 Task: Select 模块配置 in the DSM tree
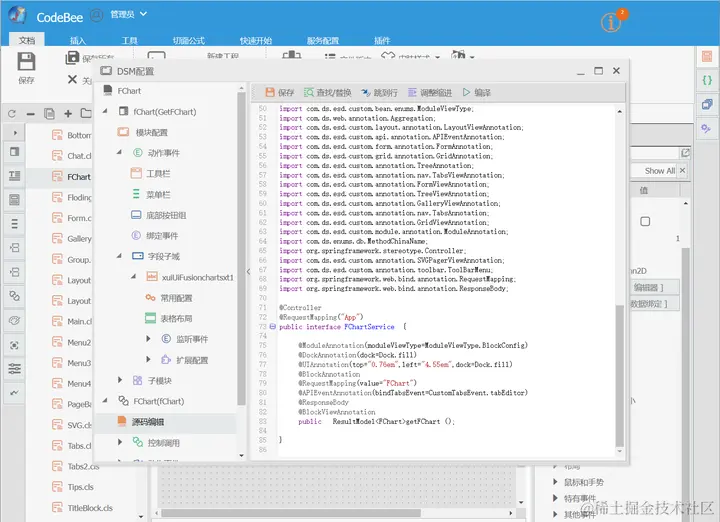(x=152, y=132)
